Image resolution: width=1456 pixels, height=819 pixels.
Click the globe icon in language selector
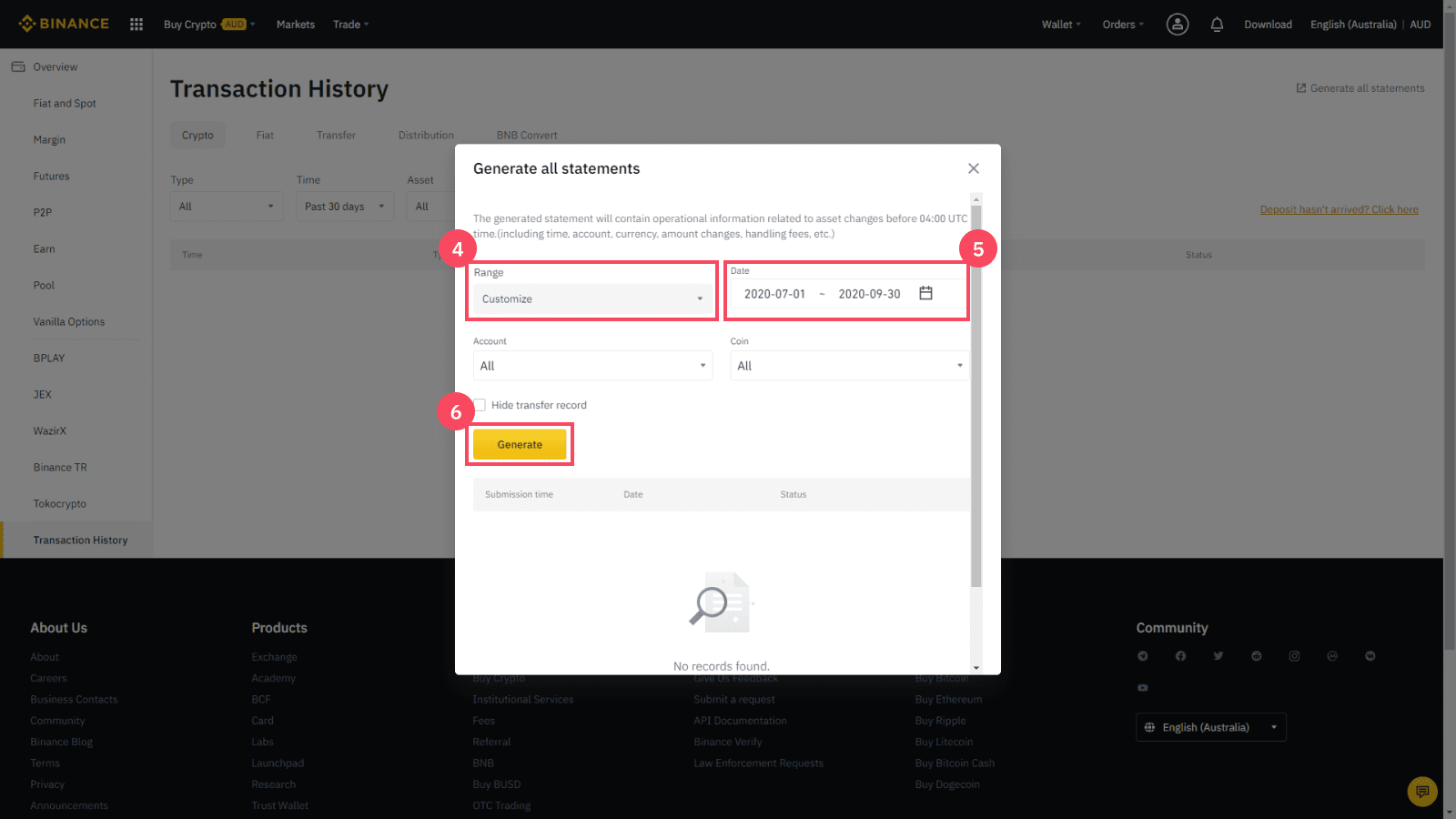[1149, 727]
